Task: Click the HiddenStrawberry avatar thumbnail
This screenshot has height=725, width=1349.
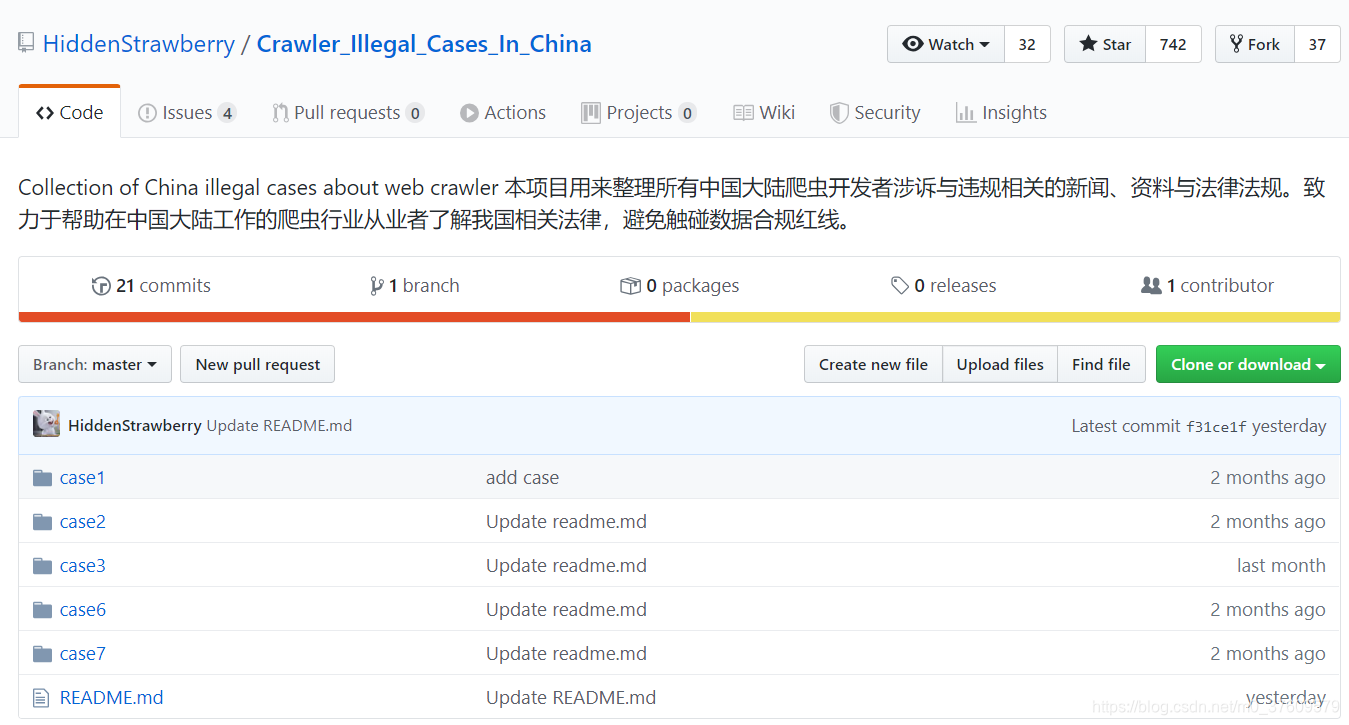Action: coord(46,424)
